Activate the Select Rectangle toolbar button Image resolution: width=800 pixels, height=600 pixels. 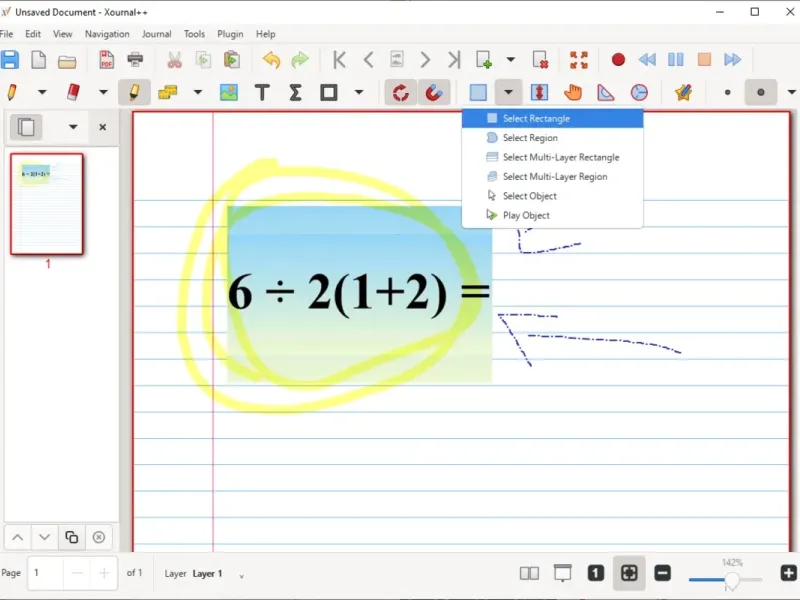(478, 92)
